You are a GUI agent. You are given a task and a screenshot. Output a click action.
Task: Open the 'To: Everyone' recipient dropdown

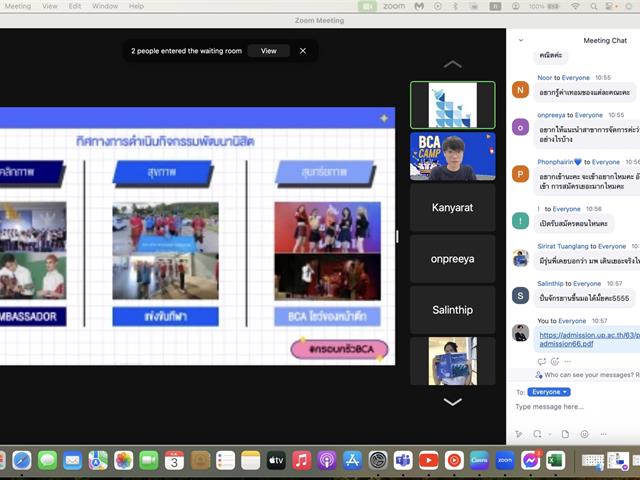pyautogui.click(x=549, y=392)
